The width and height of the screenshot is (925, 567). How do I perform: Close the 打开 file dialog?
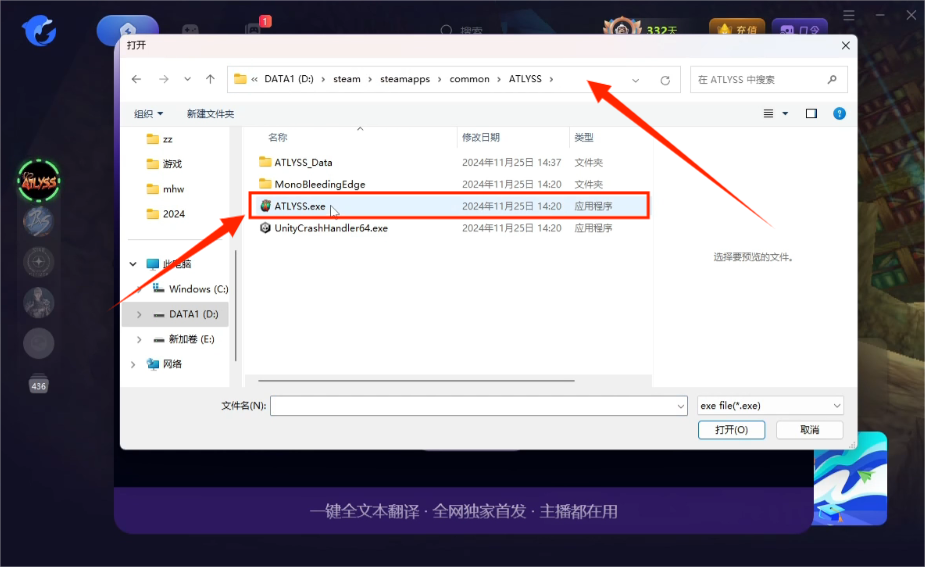tap(845, 45)
